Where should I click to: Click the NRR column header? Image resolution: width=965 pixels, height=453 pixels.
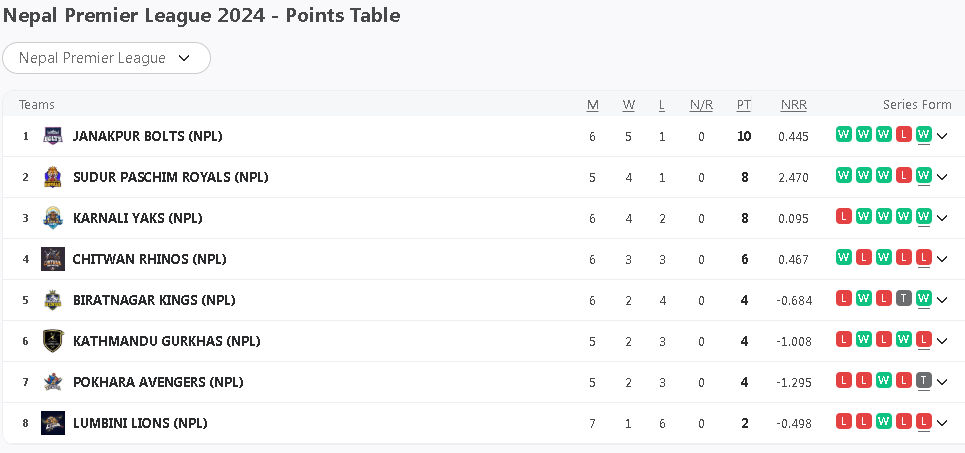[x=793, y=105]
